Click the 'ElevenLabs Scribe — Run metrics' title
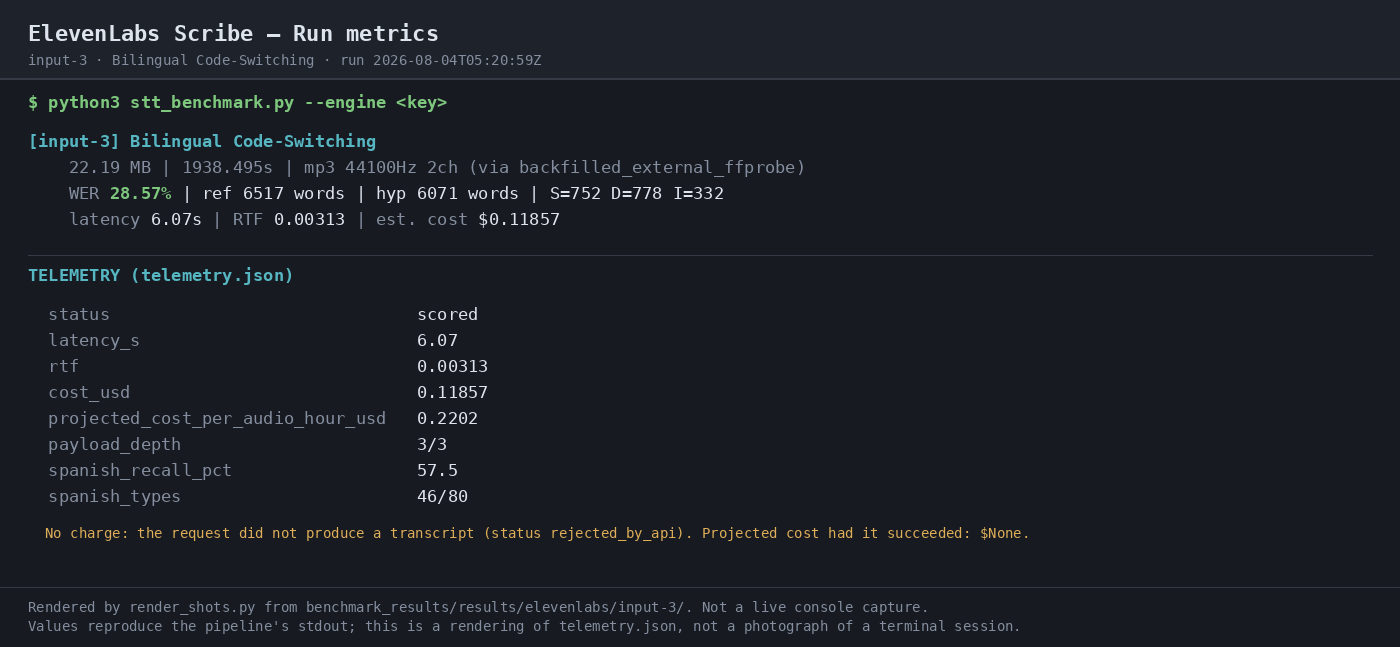Viewport: 1400px width, 647px height. 233,34
